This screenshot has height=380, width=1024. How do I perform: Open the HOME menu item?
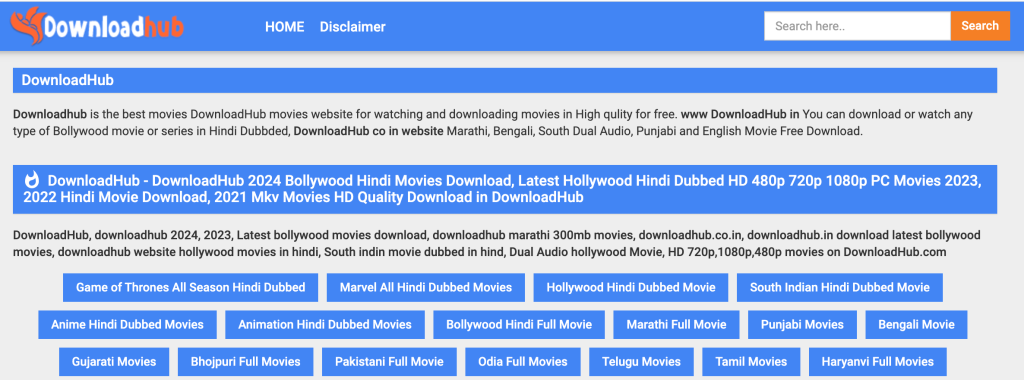click(x=285, y=27)
